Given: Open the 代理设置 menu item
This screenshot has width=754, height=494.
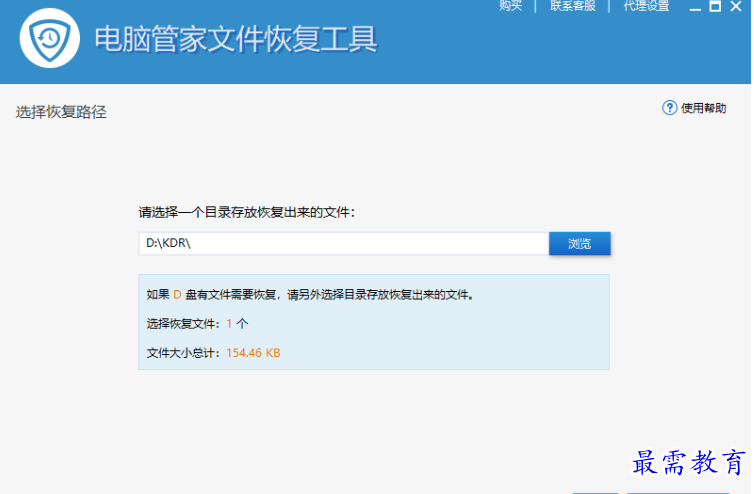Looking at the screenshot, I should pyautogui.click(x=646, y=6).
